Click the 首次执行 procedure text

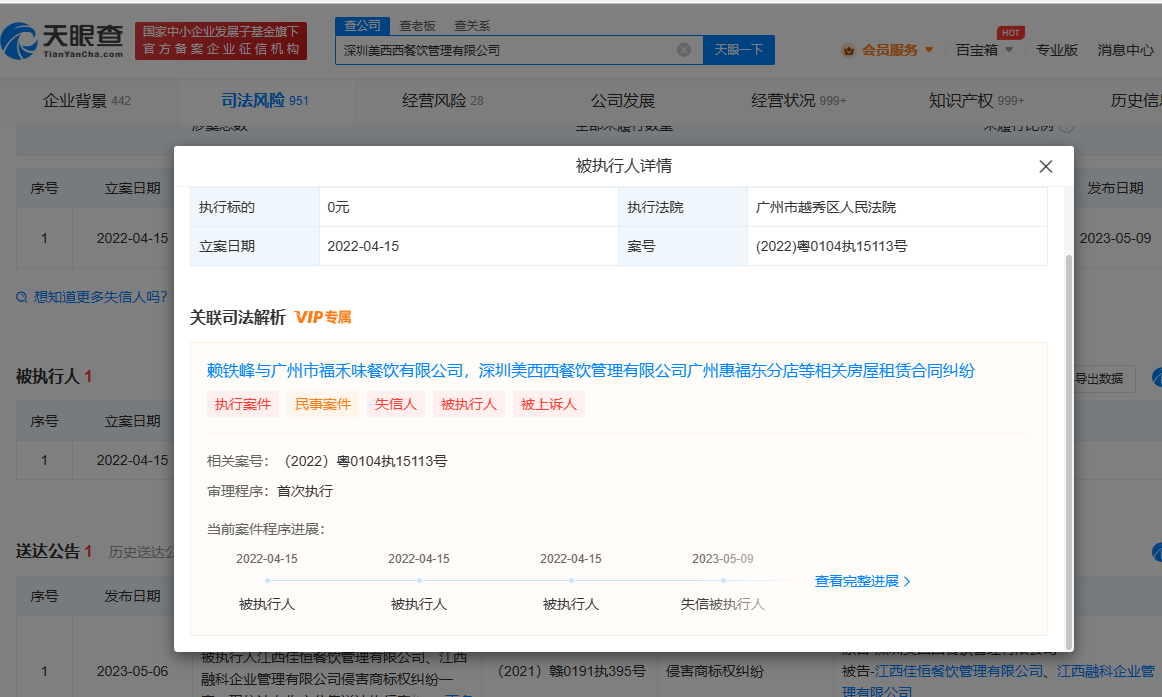click(305, 491)
